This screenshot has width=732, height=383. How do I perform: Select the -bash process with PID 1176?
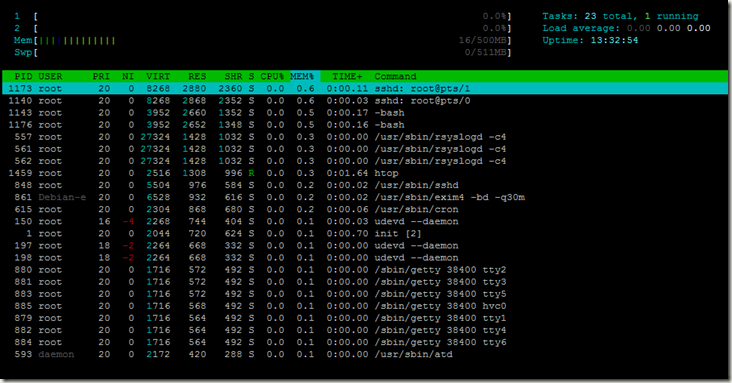pos(365,125)
